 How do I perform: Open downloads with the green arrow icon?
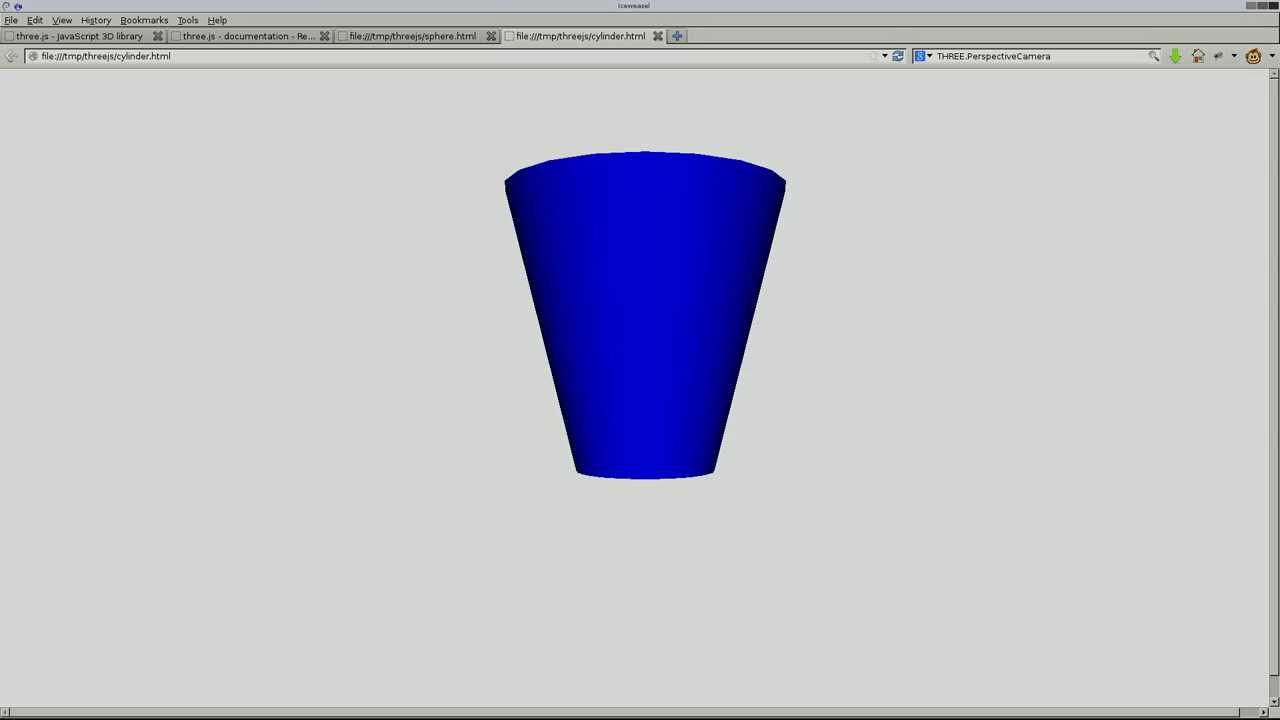(1175, 56)
